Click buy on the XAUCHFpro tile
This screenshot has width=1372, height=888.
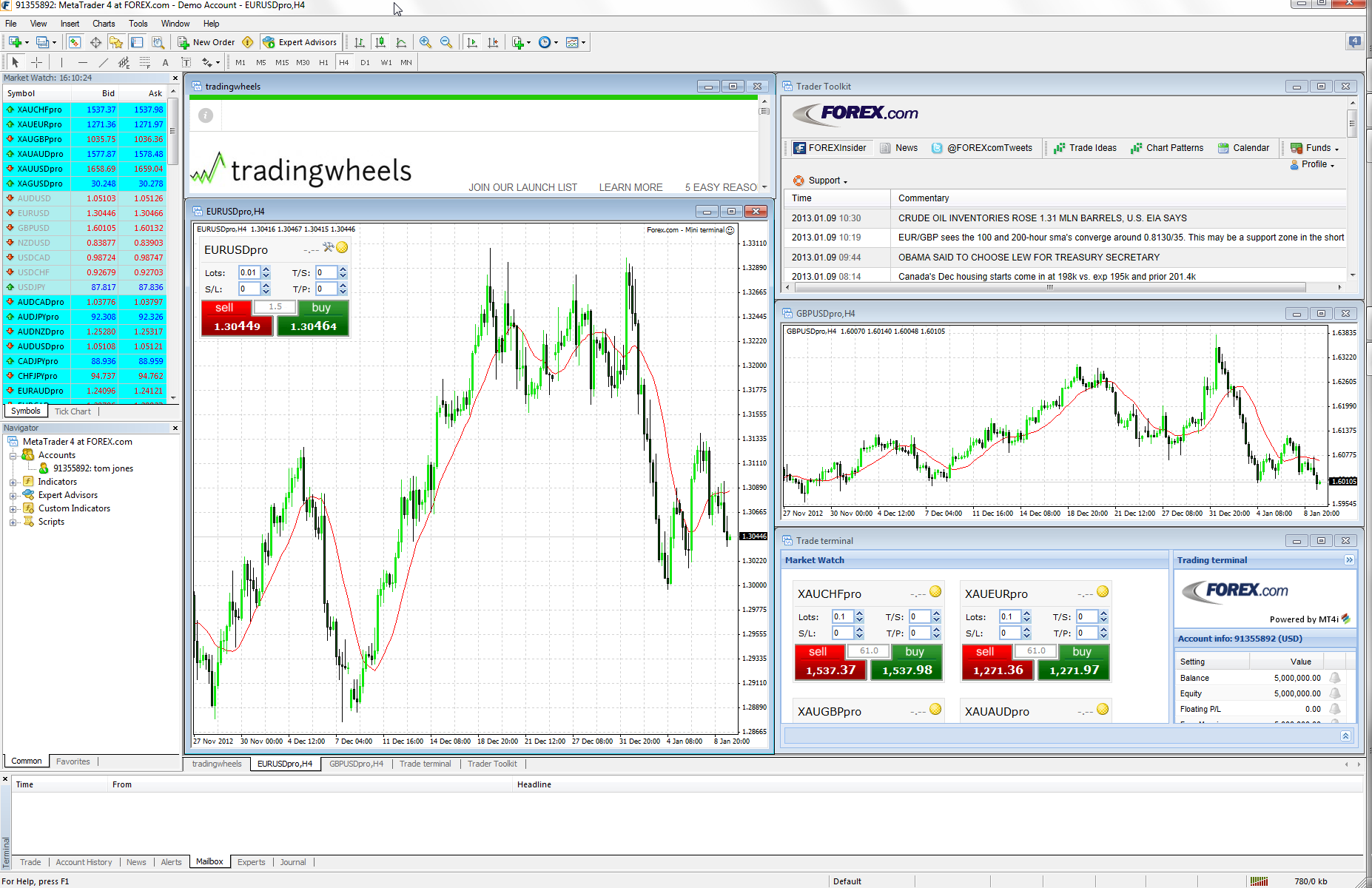[907, 662]
